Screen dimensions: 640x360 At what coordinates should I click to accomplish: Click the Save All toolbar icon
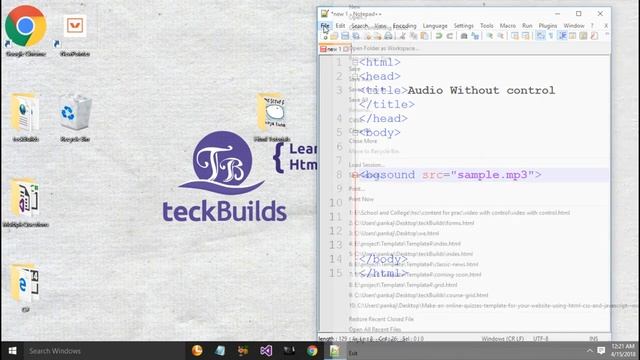(356, 36)
